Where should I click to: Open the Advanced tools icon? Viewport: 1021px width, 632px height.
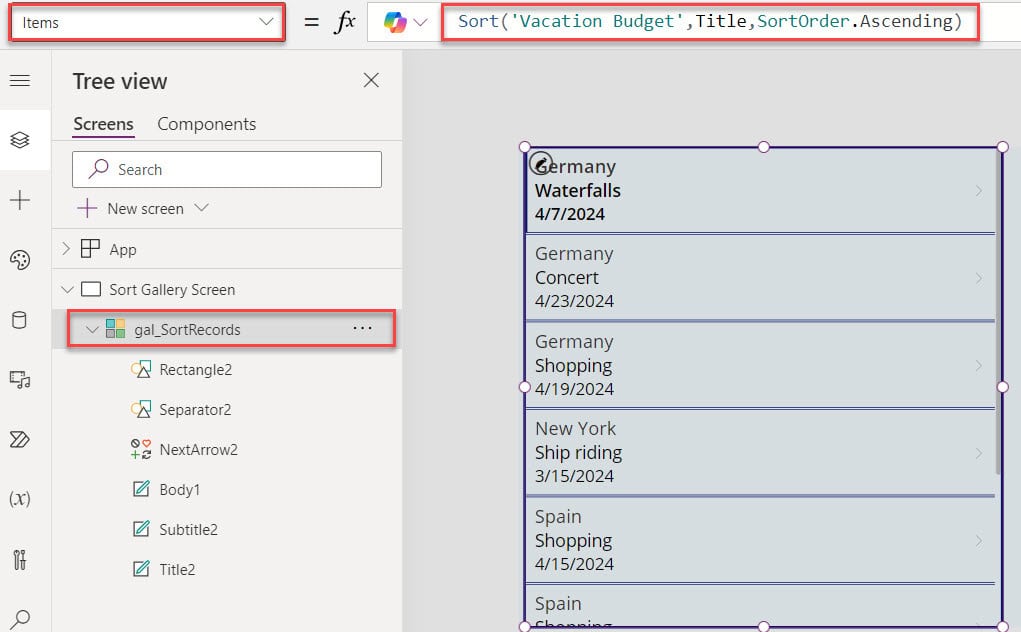[x=20, y=559]
